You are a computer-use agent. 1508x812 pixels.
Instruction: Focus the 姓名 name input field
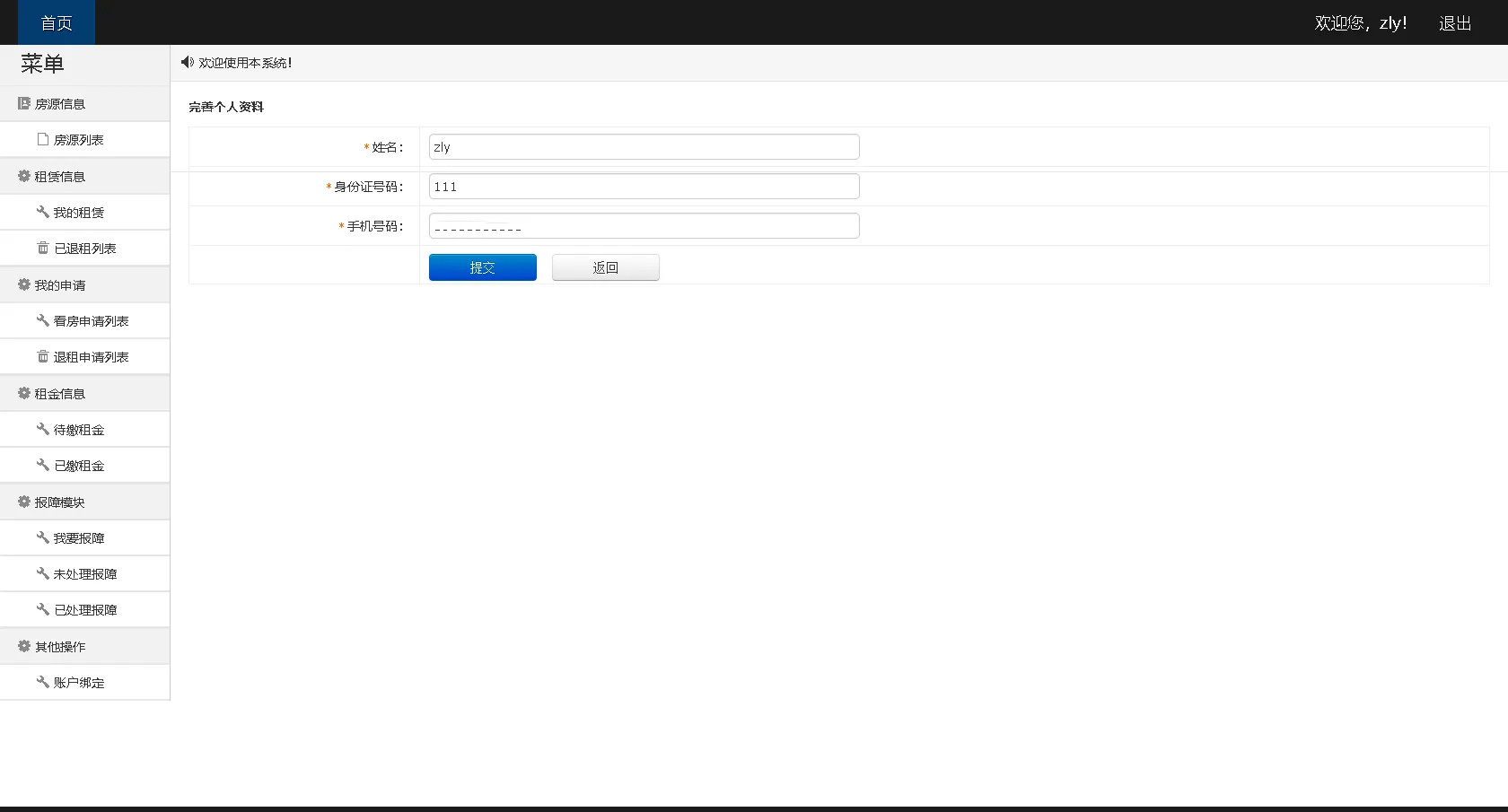coord(644,147)
